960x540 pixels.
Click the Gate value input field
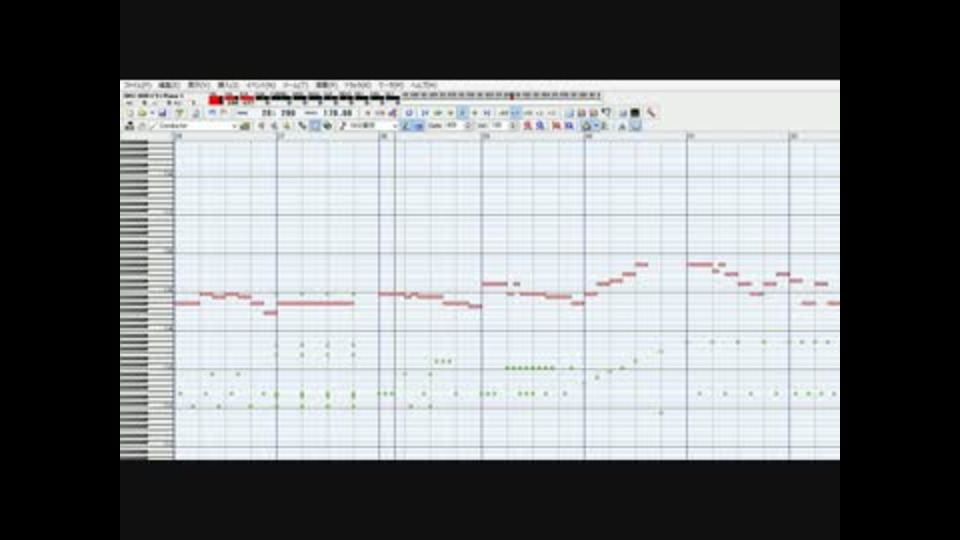point(454,126)
